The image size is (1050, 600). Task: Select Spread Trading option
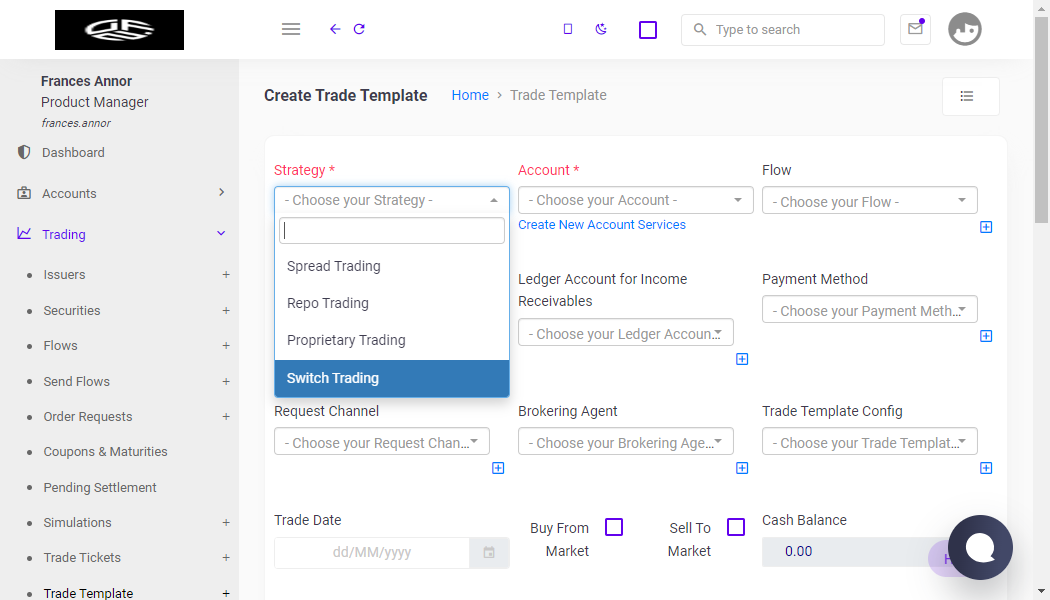[392, 267]
